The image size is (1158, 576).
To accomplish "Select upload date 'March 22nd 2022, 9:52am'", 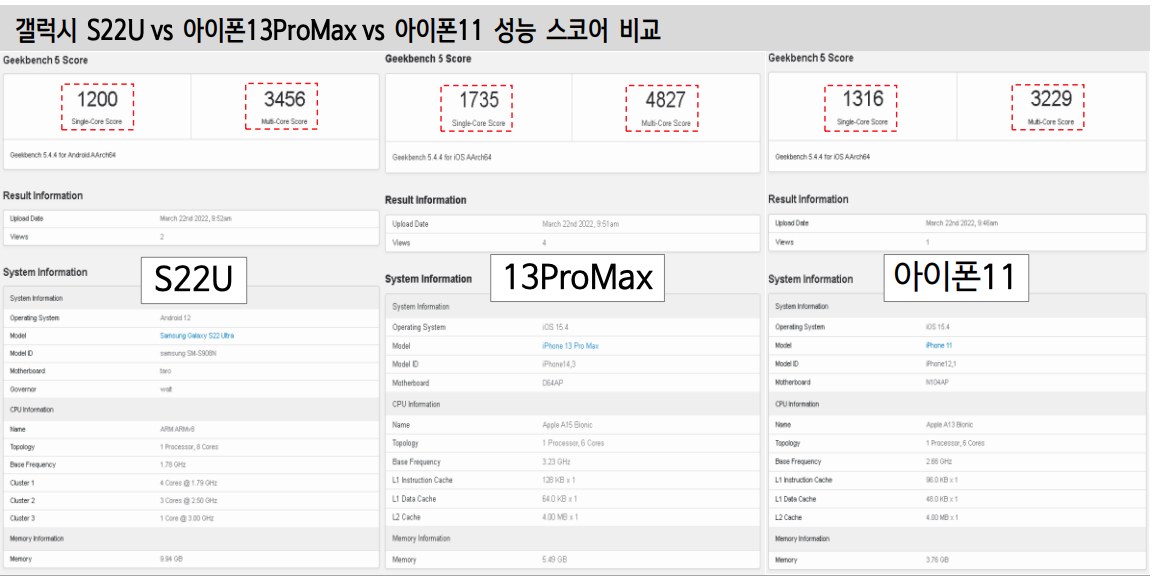I will coord(196,219).
